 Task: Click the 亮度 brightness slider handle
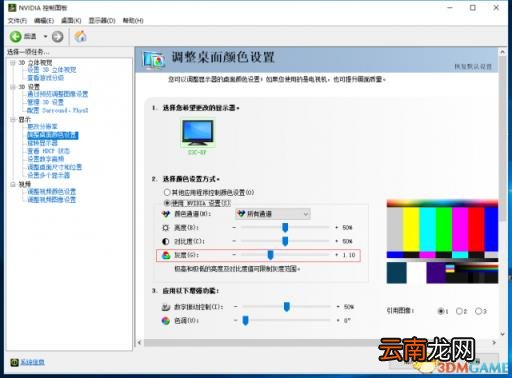tap(285, 228)
